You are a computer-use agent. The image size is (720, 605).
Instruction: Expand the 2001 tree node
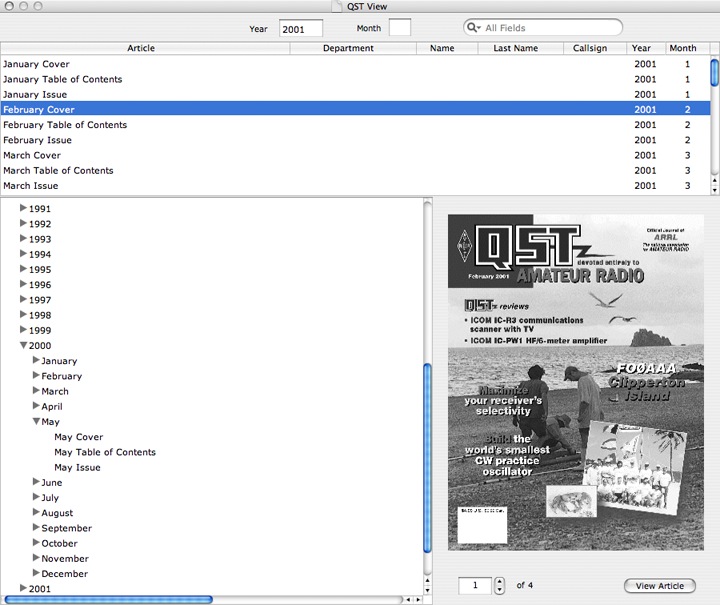(23, 588)
